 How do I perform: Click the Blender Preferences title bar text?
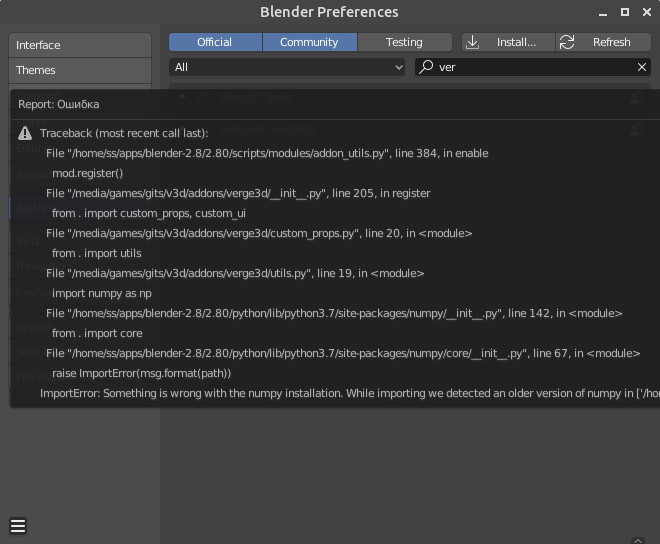pyautogui.click(x=329, y=12)
